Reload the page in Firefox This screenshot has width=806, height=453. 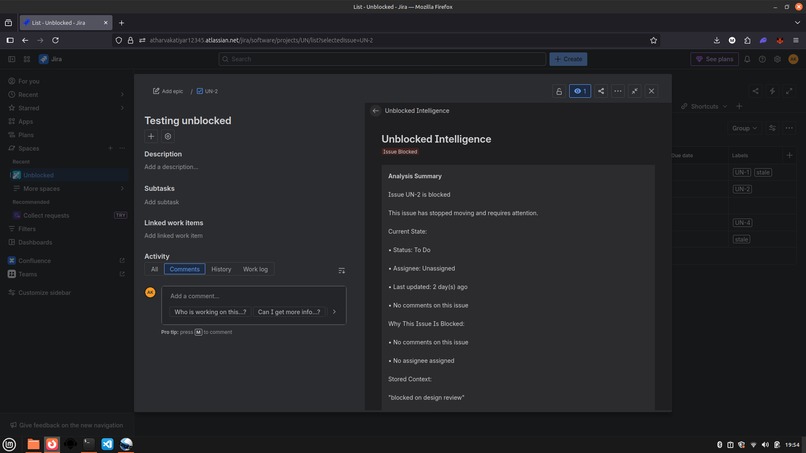pyautogui.click(x=56, y=40)
